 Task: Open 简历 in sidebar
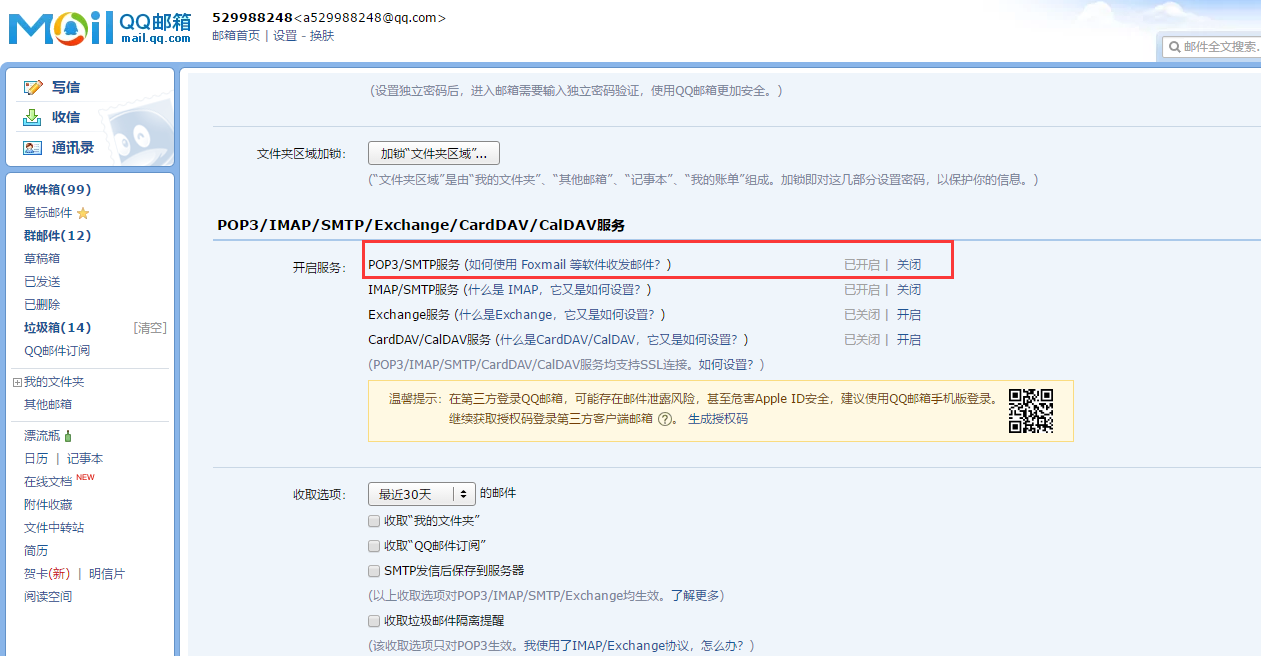(x=36, y=551)
